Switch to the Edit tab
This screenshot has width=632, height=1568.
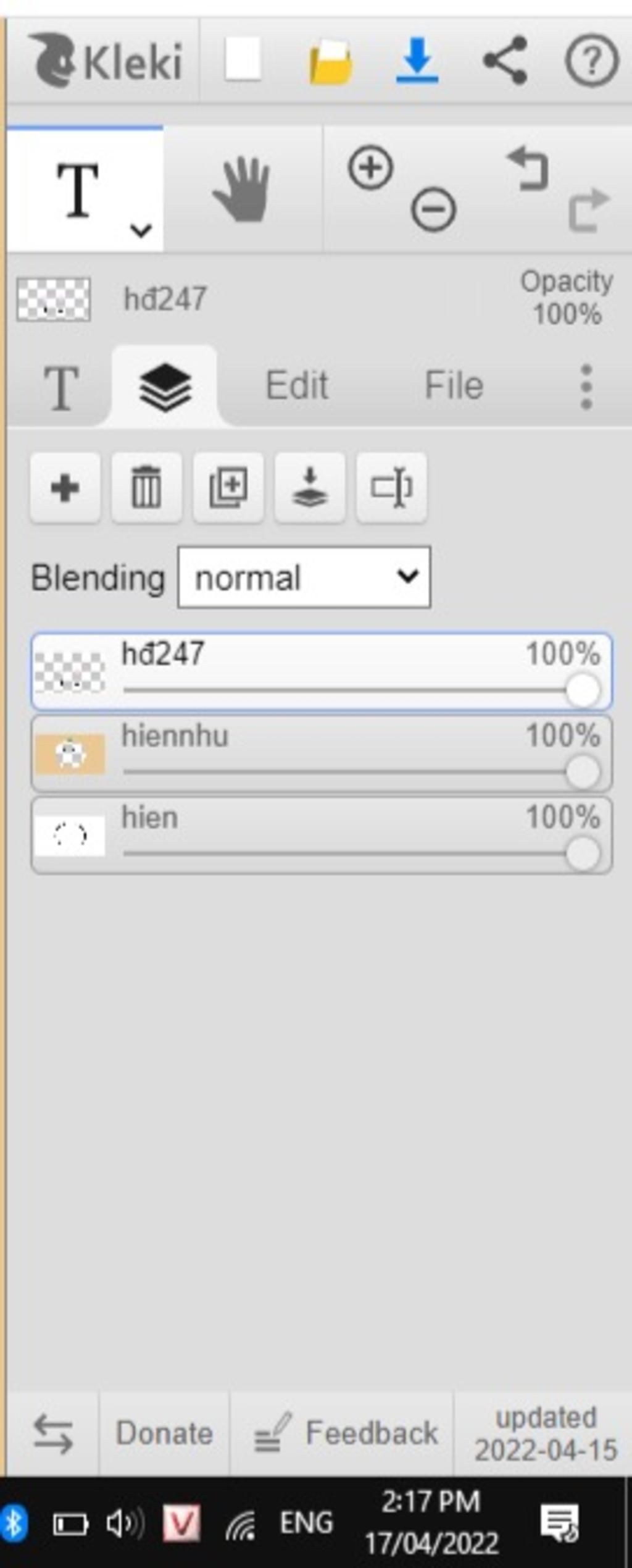coord(297,385)
